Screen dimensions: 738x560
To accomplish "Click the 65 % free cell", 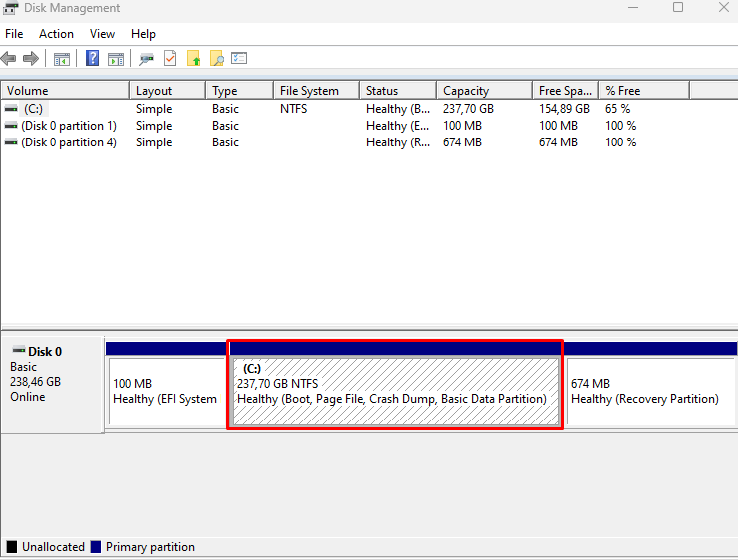I will [618, 109].
